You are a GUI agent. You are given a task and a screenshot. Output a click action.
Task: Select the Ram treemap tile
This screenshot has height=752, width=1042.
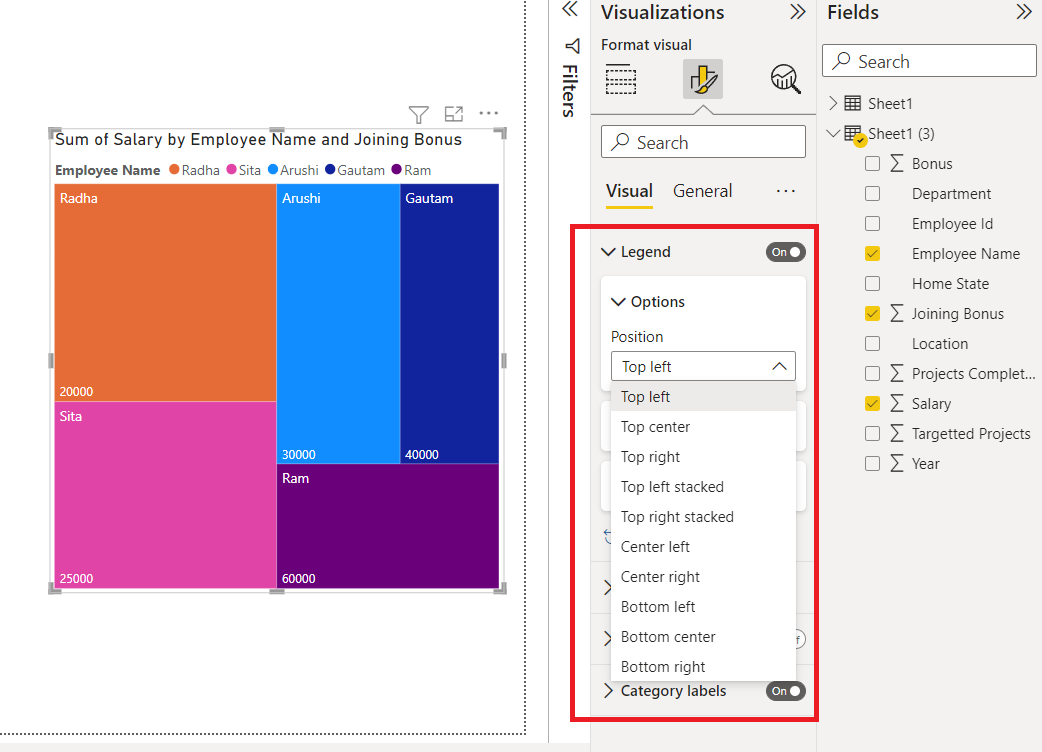387,526
